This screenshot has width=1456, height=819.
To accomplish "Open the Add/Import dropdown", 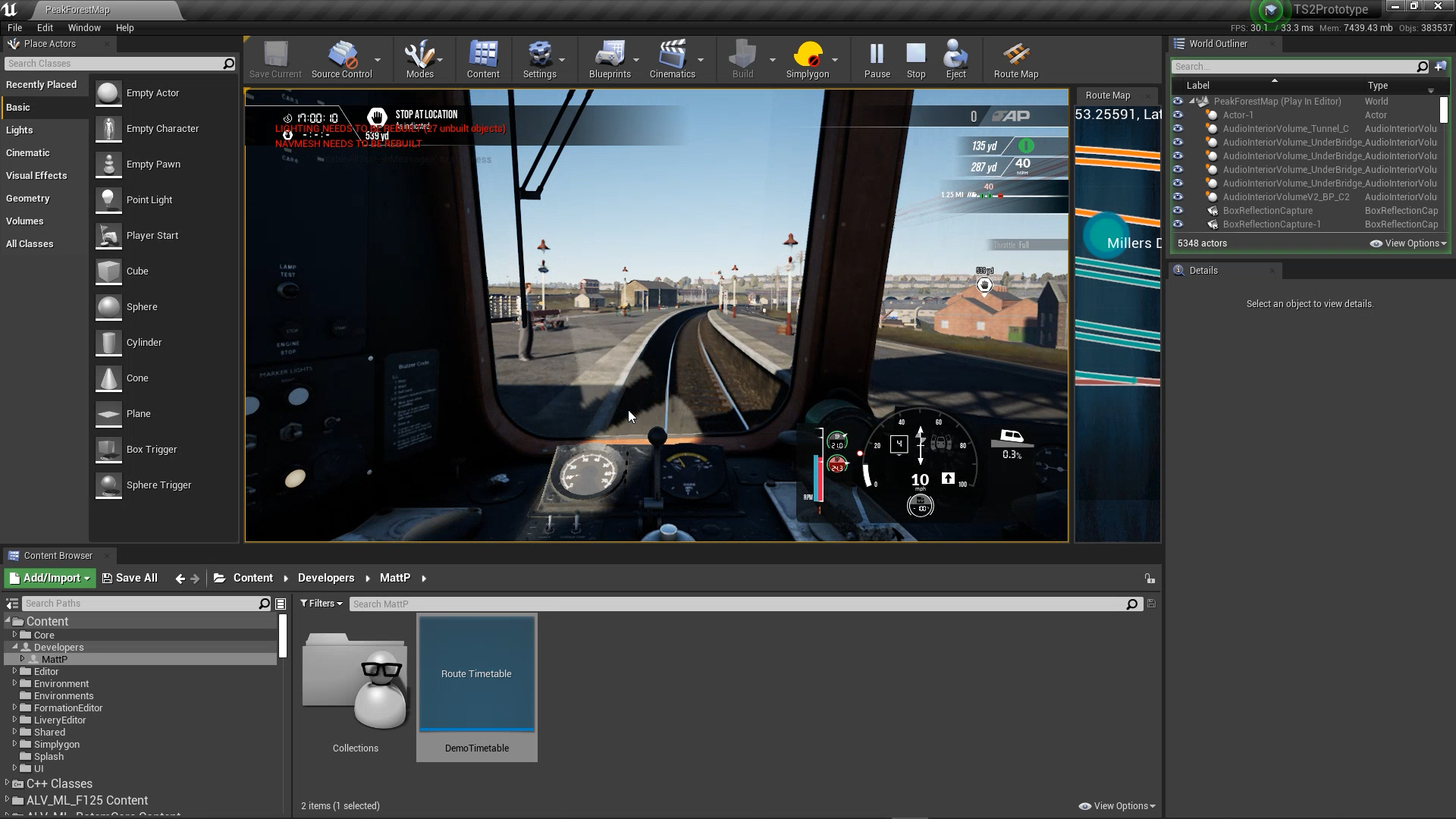I will (50, 578).
